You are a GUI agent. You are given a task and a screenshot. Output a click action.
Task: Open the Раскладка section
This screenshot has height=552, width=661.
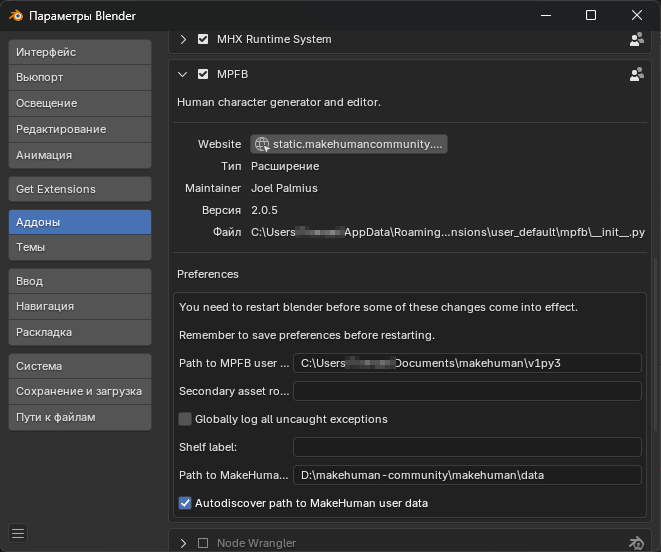(80, 332)
